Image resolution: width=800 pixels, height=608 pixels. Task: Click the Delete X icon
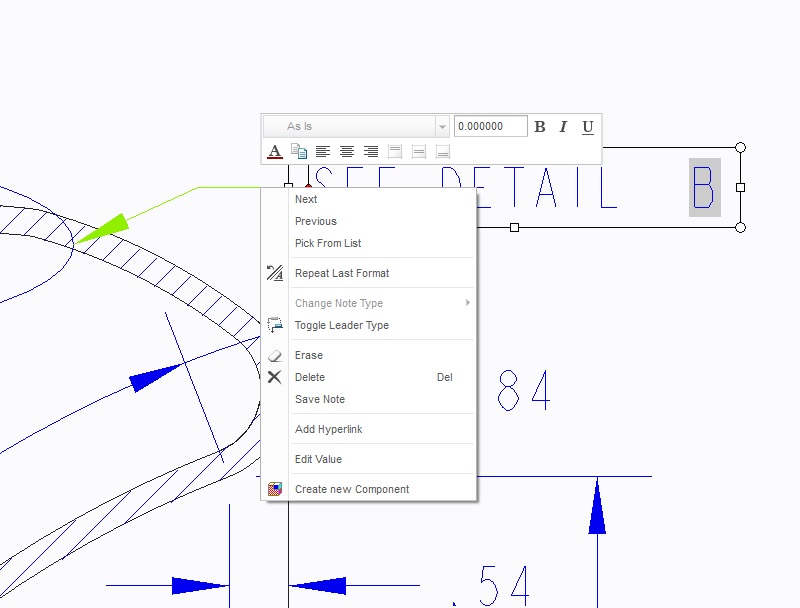(274, 377)
